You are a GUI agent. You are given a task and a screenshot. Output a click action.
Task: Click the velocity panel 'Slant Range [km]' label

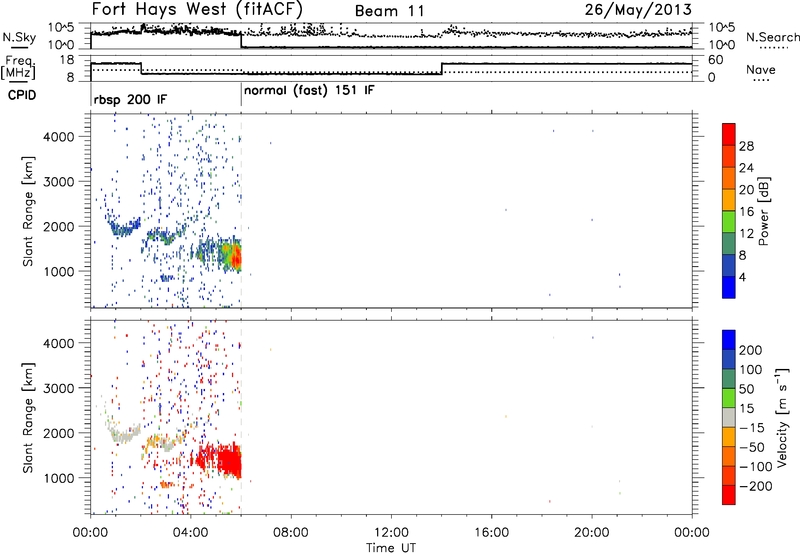pos(29,417)
